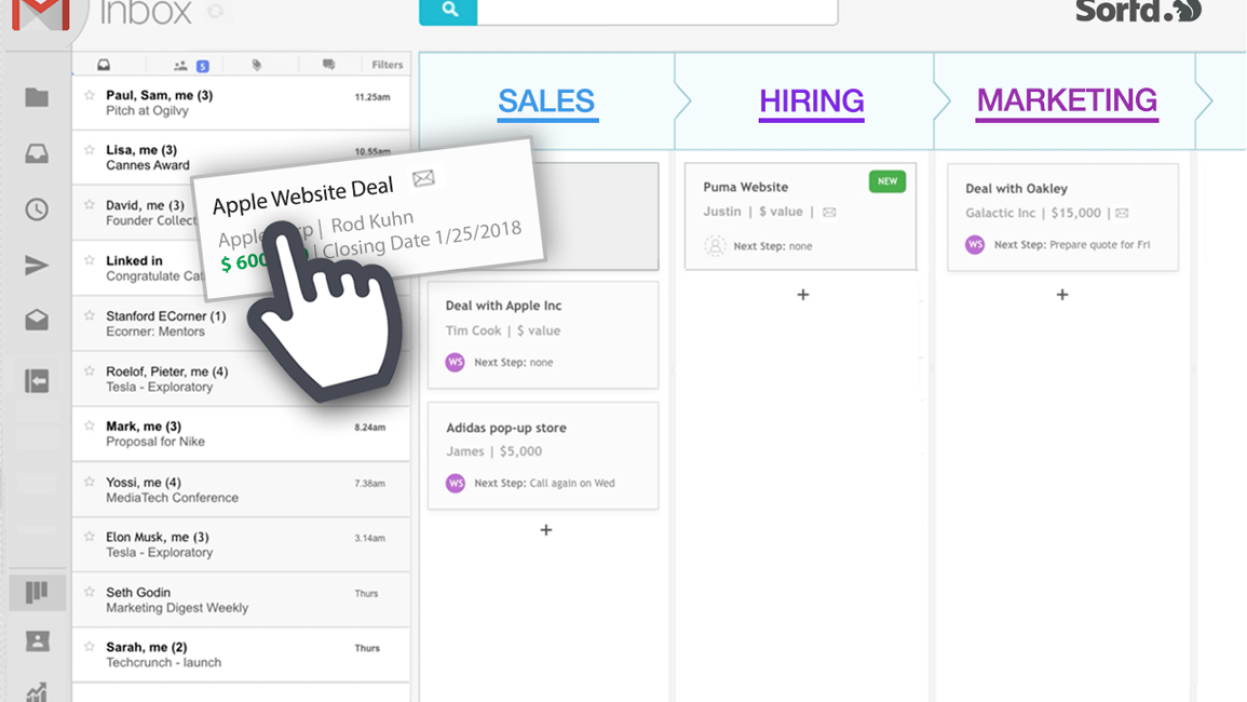
Task: Click the magnifier search button
Action: click(449, 10)
